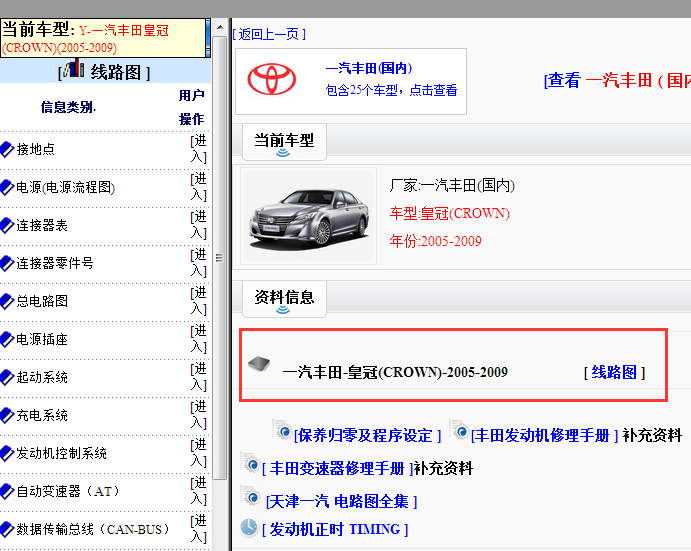Select the 当前车型 tab
691x551 pixels.
(x=284, y=142)
